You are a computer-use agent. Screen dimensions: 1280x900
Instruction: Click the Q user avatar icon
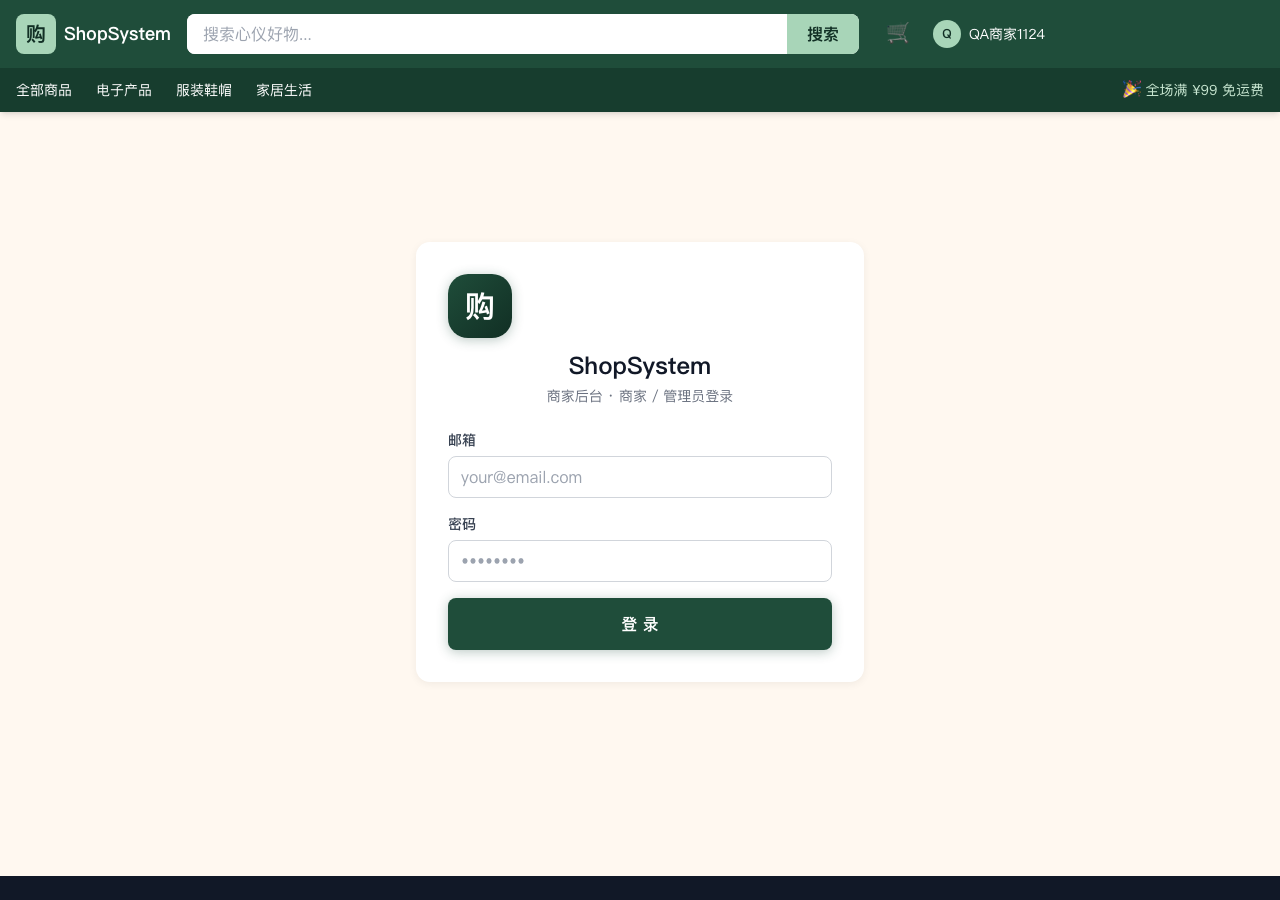pyautogui.click(x=947, y=34)
